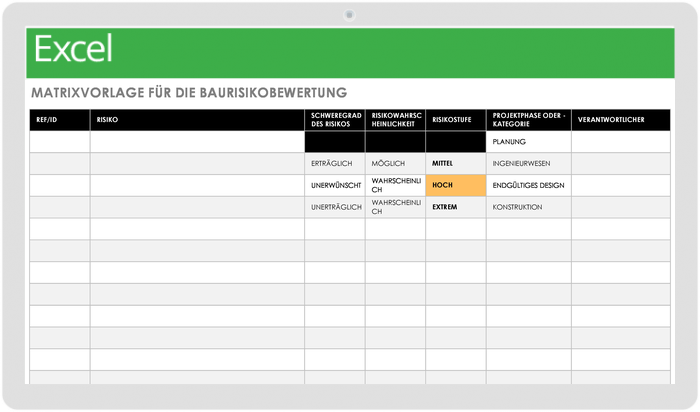Click the MITTEL risk level cell

(x=456, y=164)
